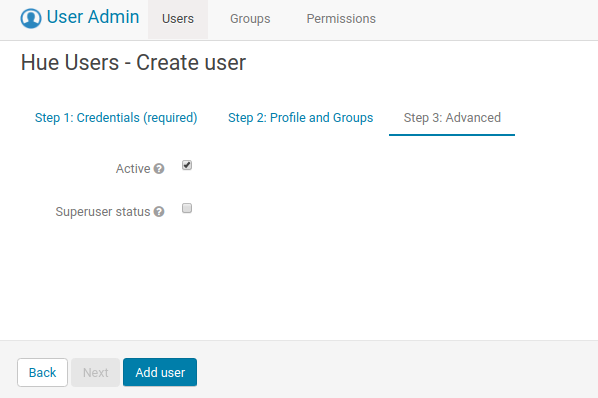This screenshot has width=598, height=398.
Task: Go to Step 1: Credentials (required)
Action: (116, 118)
